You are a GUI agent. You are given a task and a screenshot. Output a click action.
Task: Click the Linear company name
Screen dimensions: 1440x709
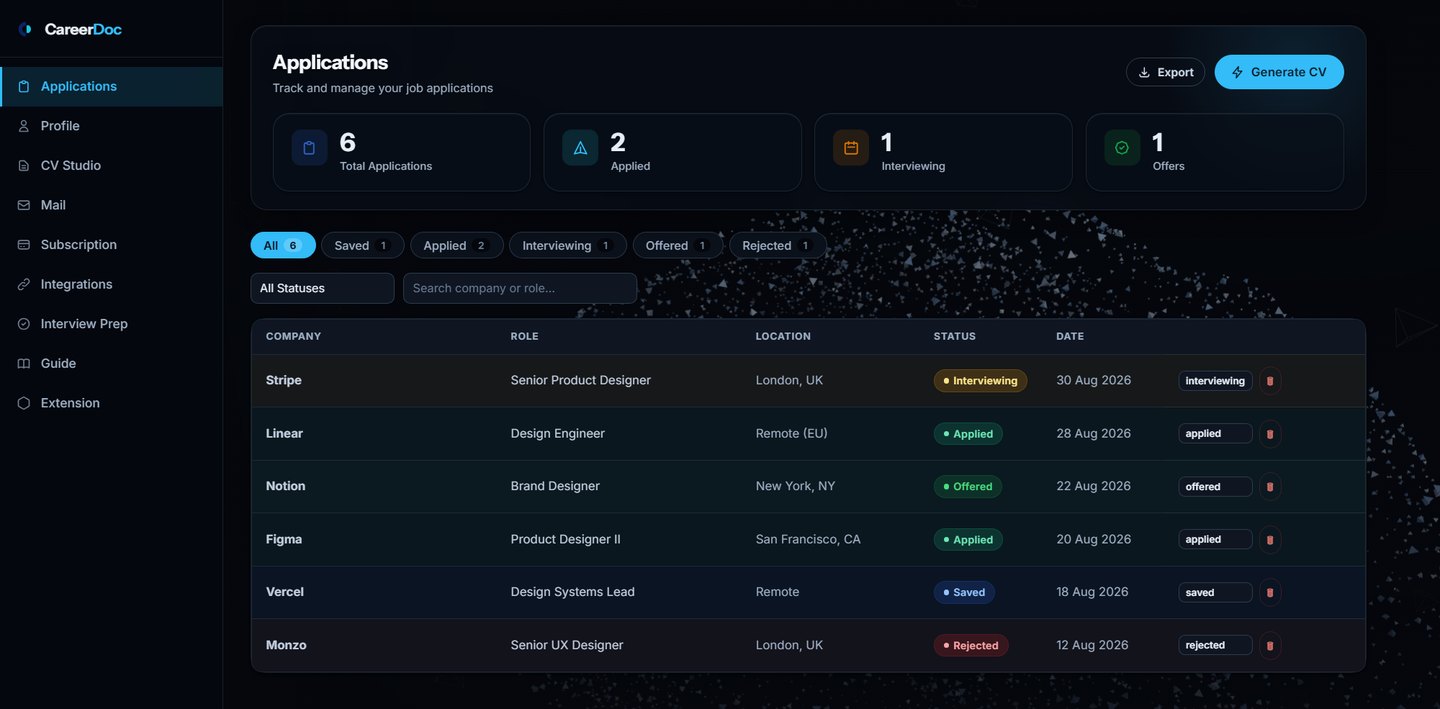click(284, 433)
